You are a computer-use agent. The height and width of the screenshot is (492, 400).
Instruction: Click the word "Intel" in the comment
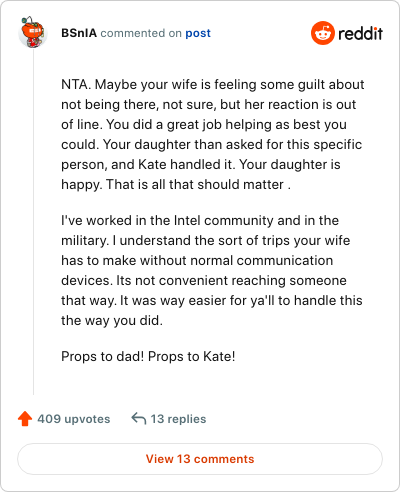point(187,220)
